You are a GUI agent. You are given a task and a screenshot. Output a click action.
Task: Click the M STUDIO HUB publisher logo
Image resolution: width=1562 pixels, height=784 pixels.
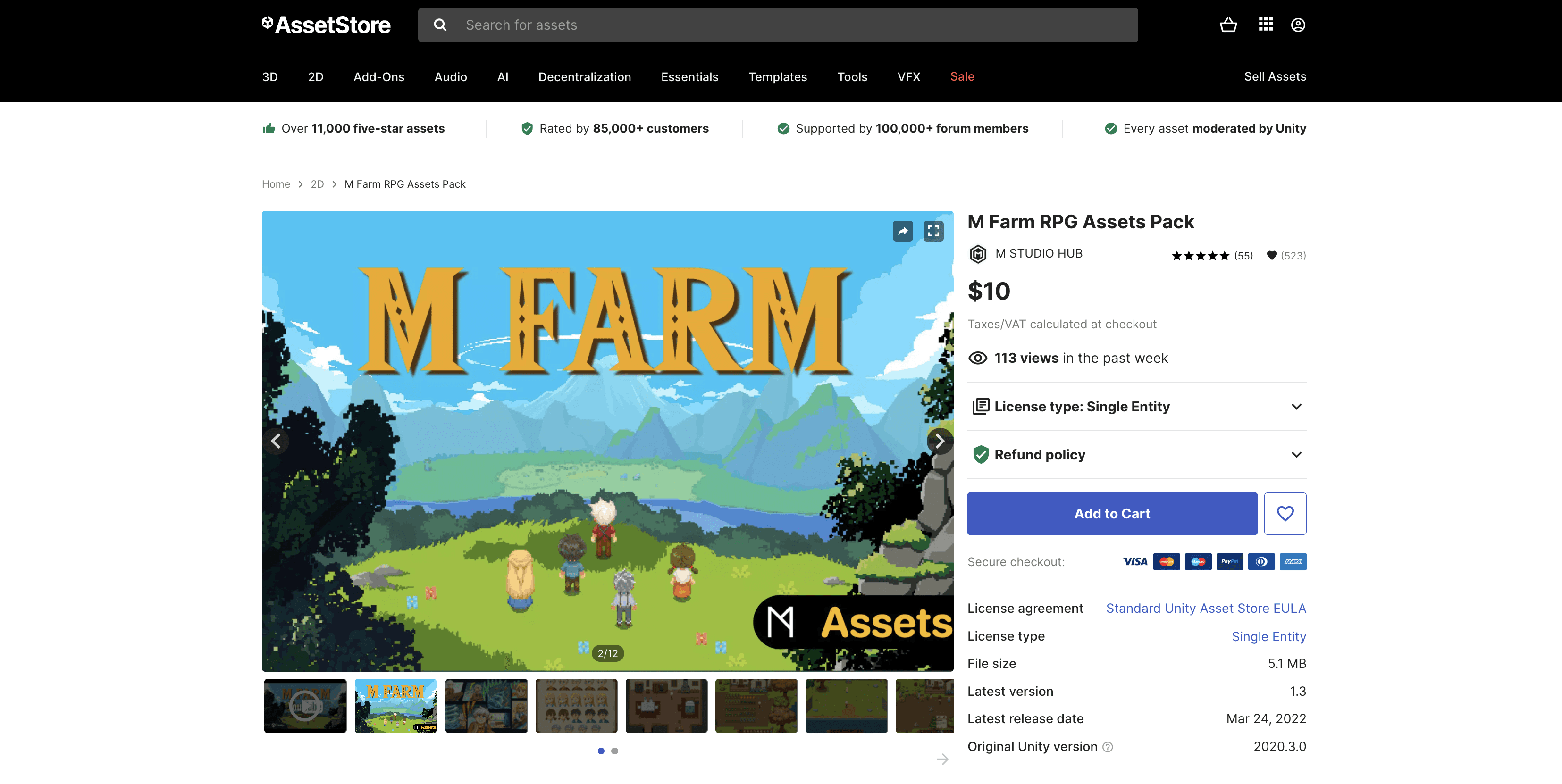point(977,254)
